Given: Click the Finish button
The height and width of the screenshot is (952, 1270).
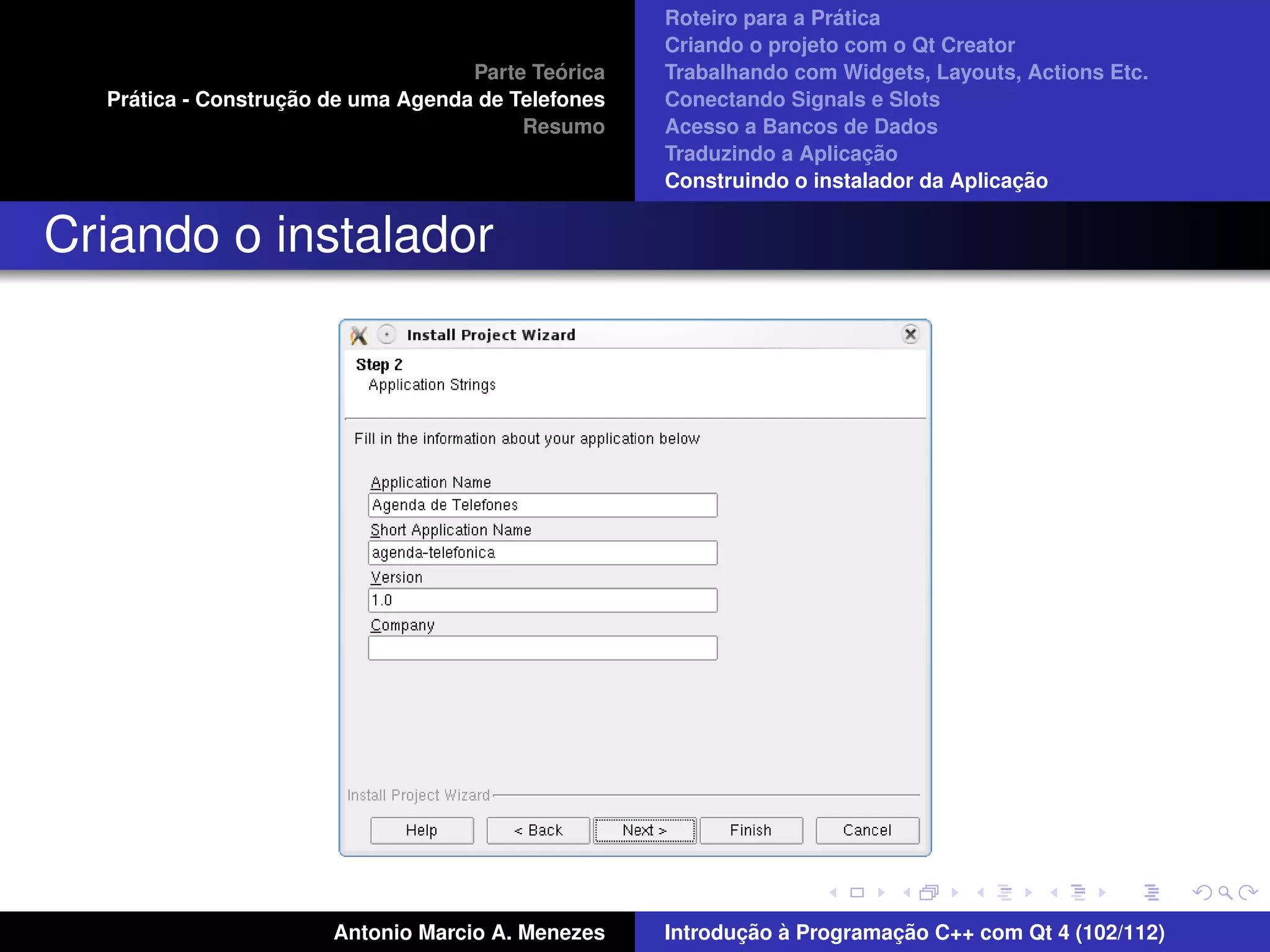Looking at the screenshot, I should (751, 831).
